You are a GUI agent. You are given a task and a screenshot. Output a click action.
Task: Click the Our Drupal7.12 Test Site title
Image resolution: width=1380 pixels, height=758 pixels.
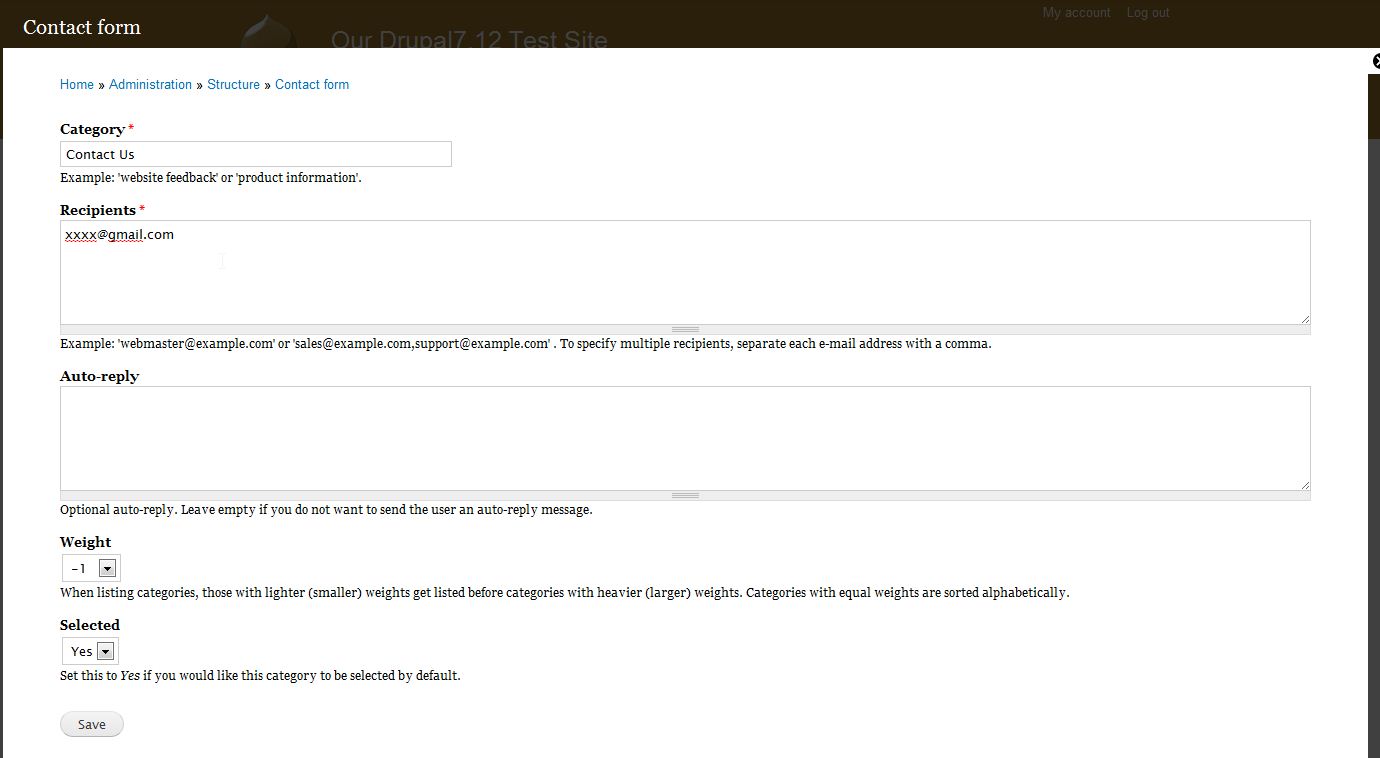tap(469, 40)
